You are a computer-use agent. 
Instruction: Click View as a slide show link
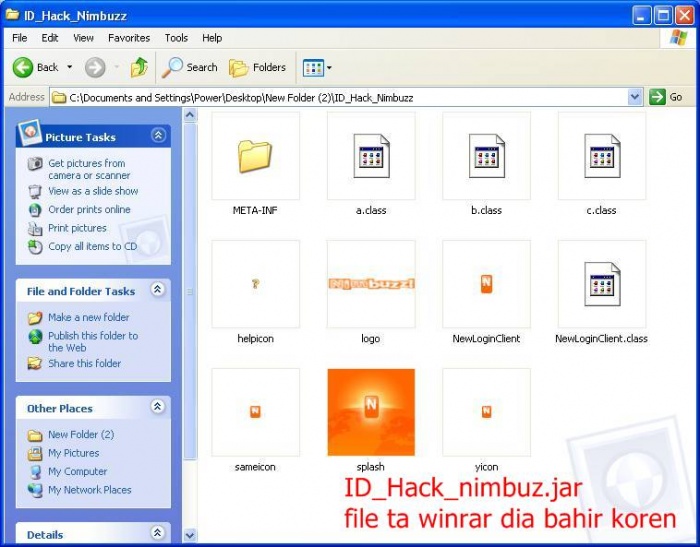[x=93, y=191]
